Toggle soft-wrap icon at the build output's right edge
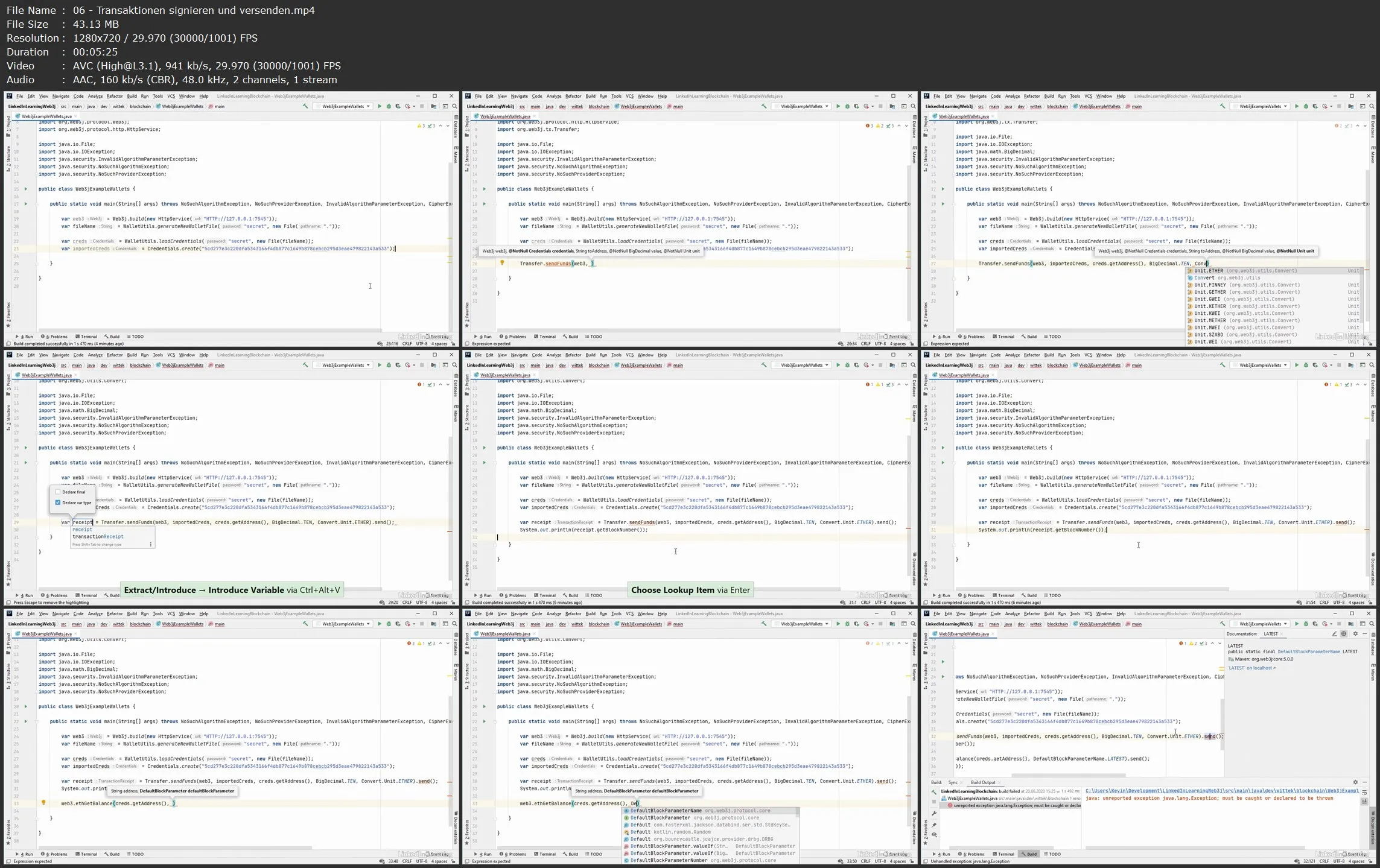This screenshot has height=868, width=1380. point(1364,792)
